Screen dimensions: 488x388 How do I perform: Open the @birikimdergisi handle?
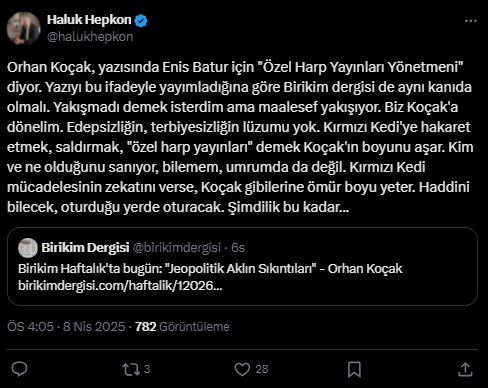pos(177,248)
